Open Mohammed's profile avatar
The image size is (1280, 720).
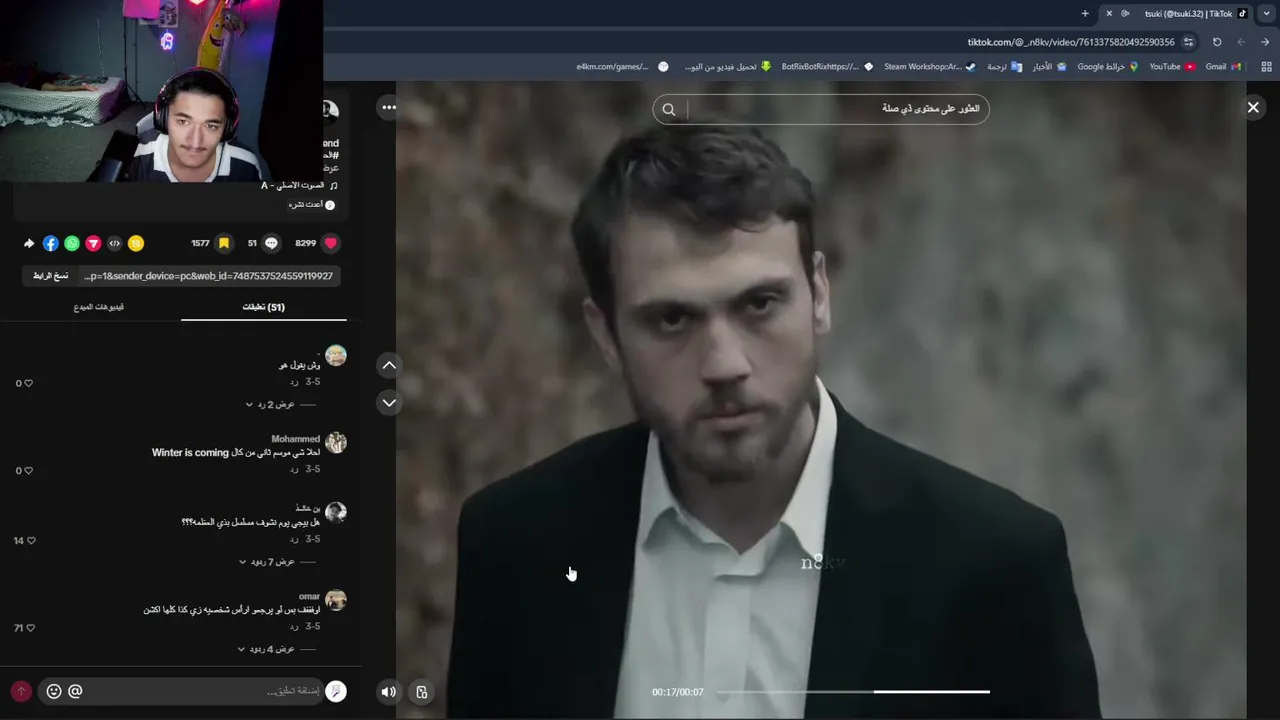pos(336,443)
